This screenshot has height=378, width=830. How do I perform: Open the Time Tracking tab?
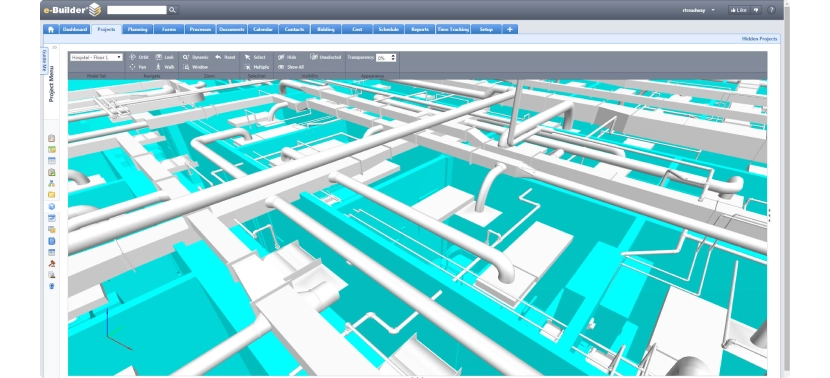coord(453,30)
